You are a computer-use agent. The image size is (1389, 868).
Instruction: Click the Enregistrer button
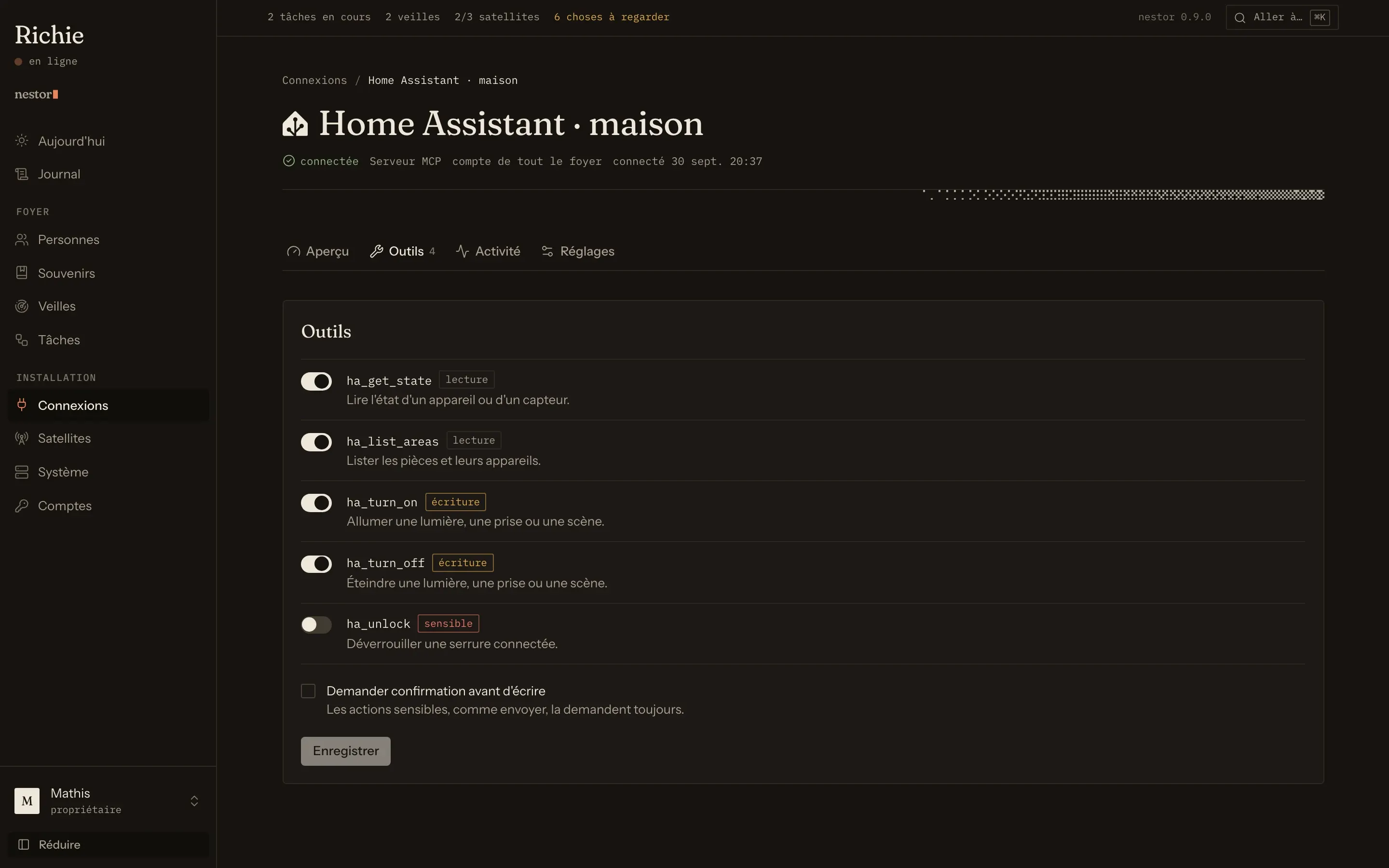(345, 751)
